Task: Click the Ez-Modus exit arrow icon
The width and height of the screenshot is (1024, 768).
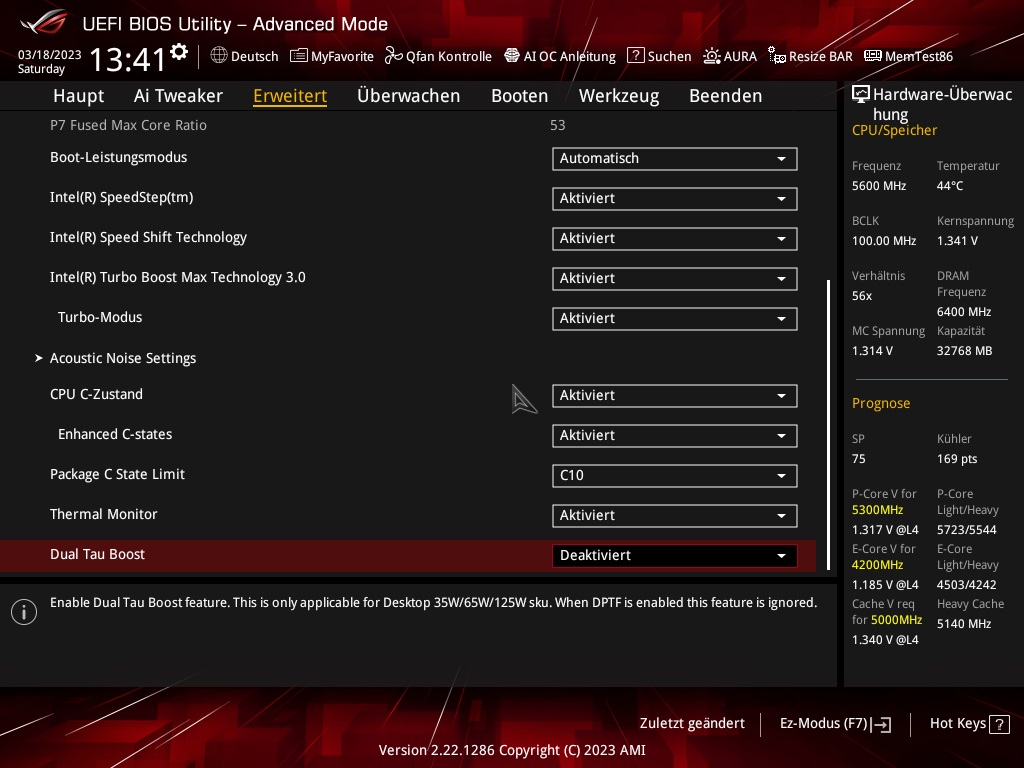Action: coord(881,724)
